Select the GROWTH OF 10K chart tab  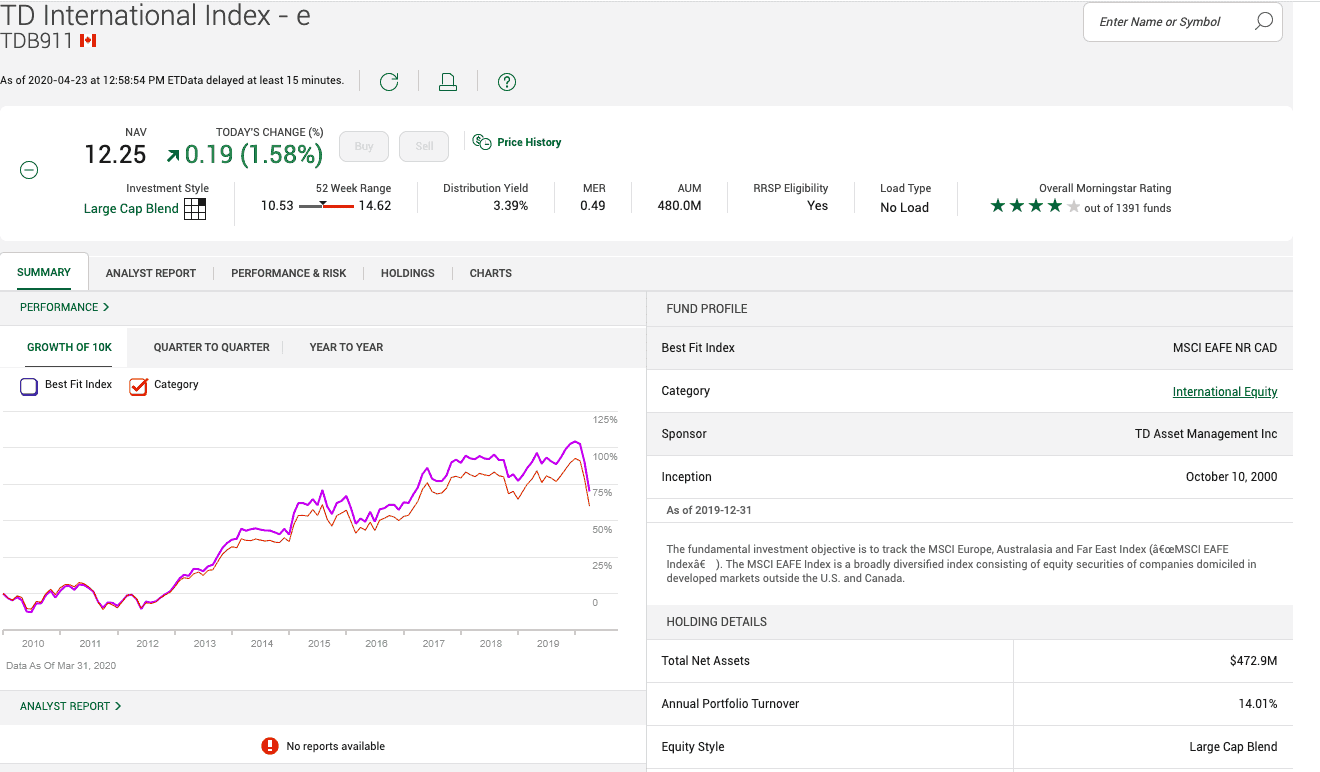69,347
